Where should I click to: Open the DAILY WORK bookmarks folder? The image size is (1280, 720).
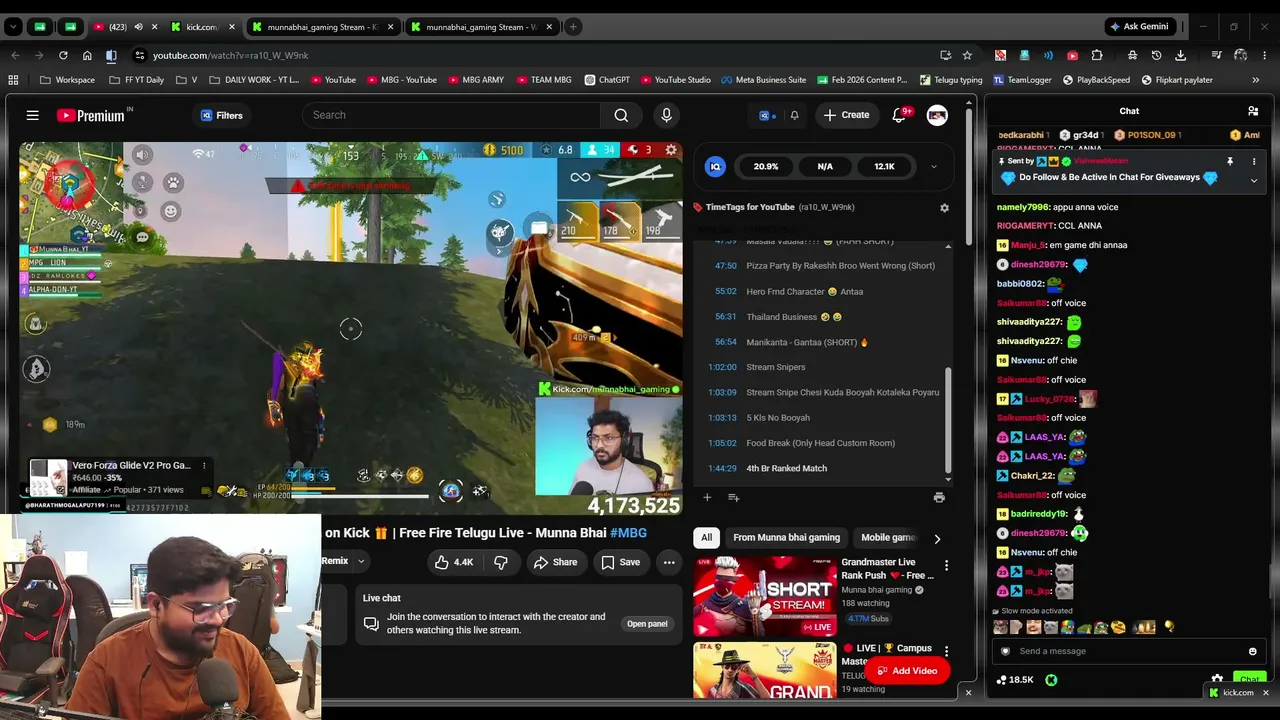coord(254,80)
